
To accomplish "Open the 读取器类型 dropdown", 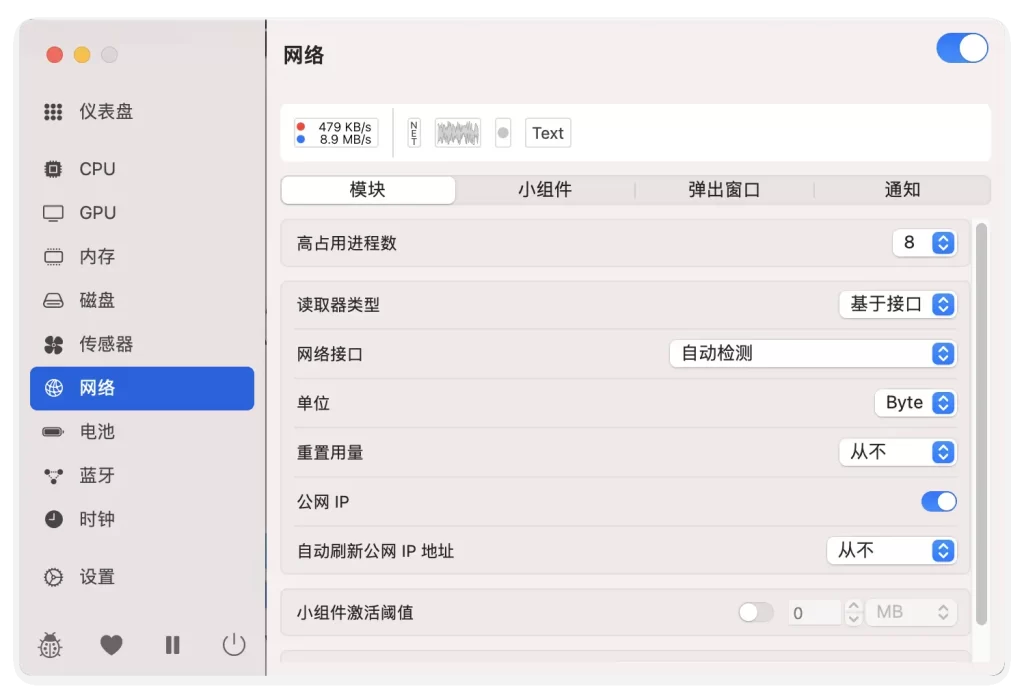I will [897, 304].
